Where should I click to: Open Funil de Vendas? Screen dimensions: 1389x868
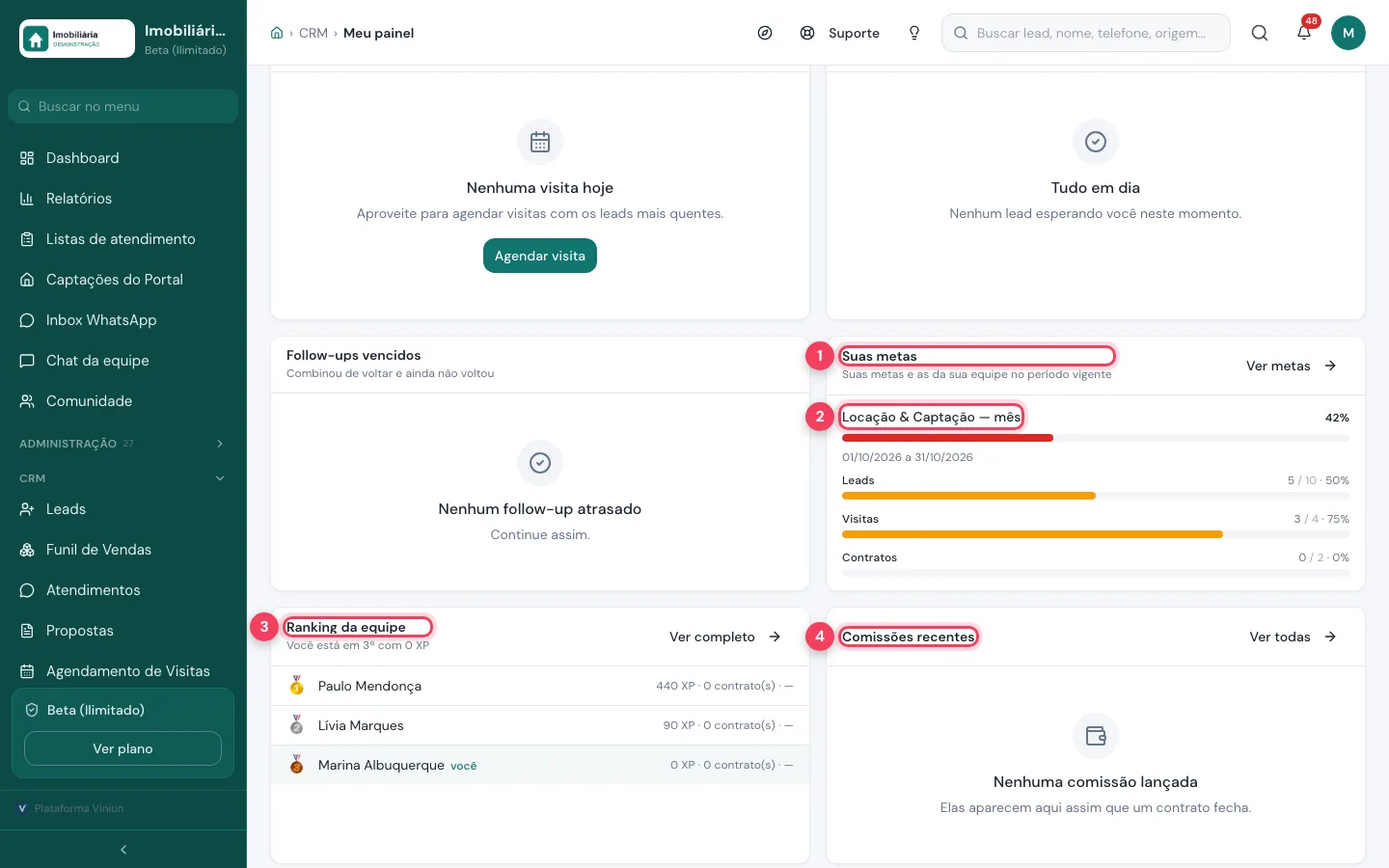point(123,550)
